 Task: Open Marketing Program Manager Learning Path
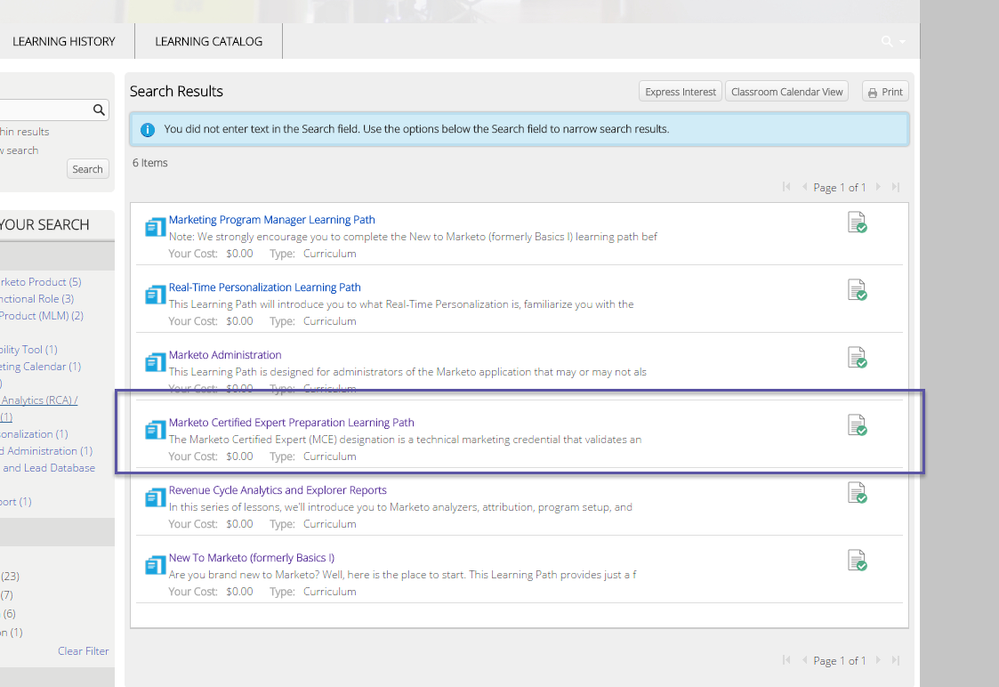[x=272, y=220]
